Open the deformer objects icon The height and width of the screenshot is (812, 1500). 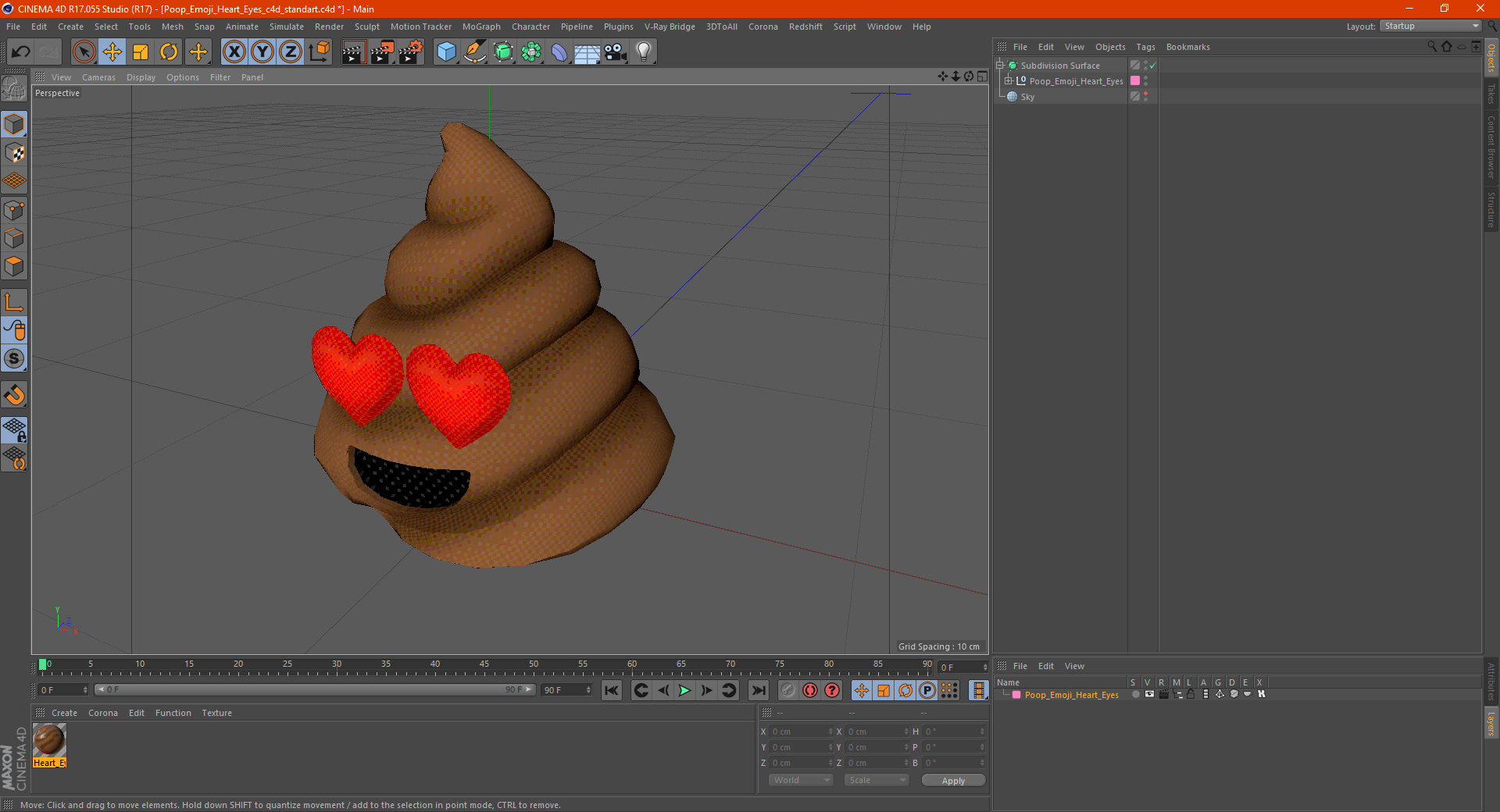pos(559,52)
